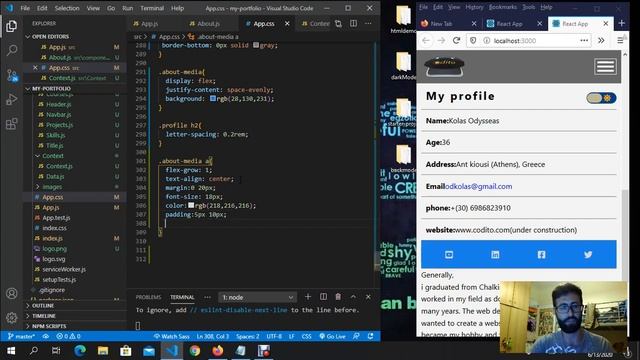Viewport: 640px width, 360px height.
Task: Expand the Outline section
Action: pos(43,305)
